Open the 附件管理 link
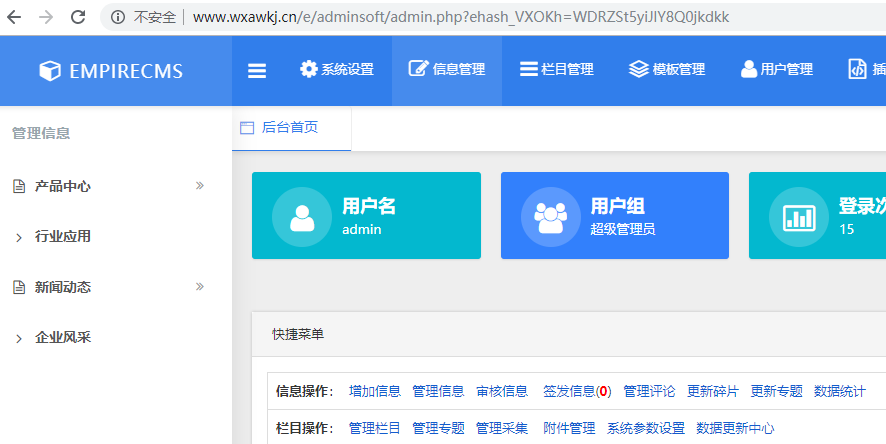Viewport: 886px width, 444px height. (569, 428)
